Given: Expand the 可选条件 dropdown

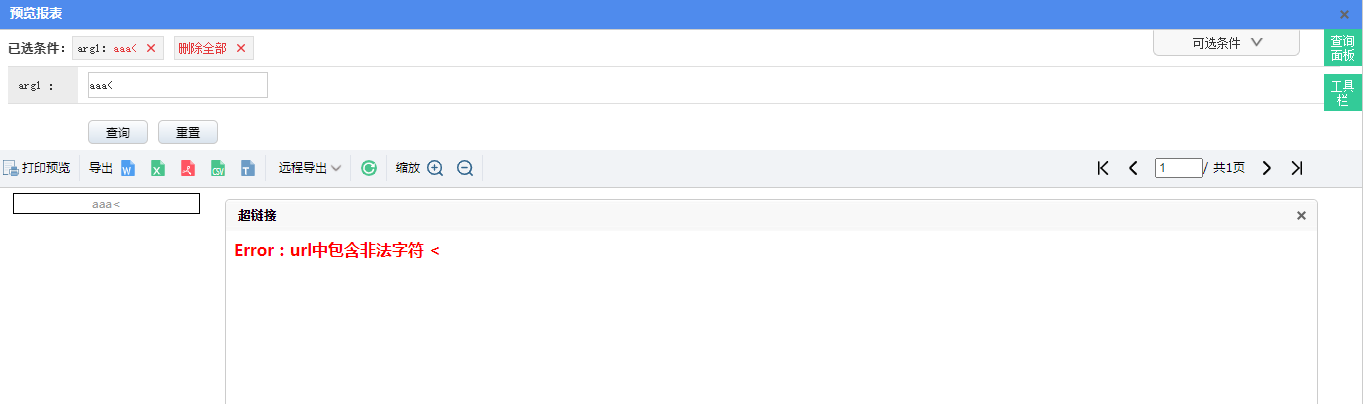Looking at the screenshot, I should (x=1227, y=43).
